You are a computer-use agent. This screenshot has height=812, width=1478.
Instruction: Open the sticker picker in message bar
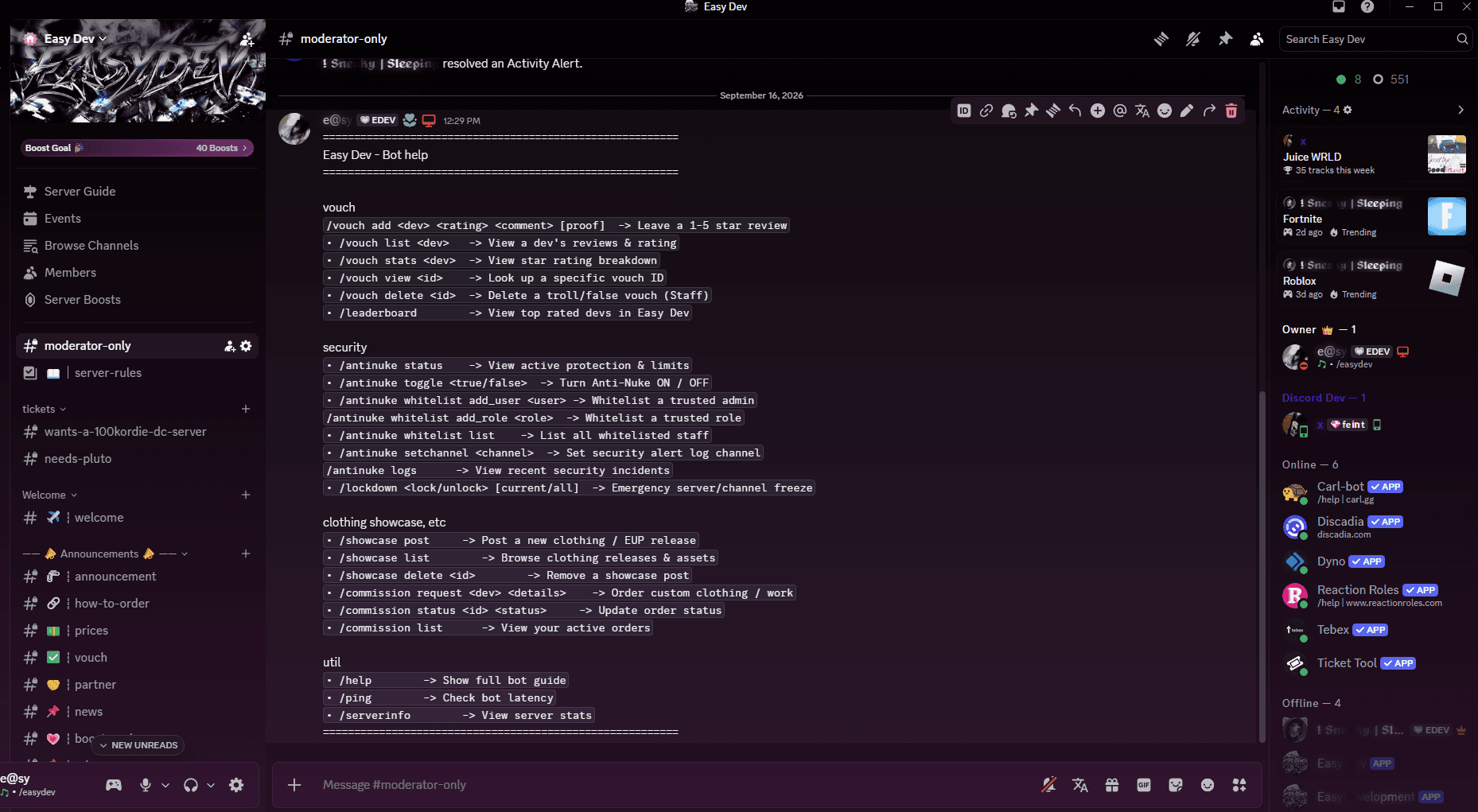[1176, 785]
